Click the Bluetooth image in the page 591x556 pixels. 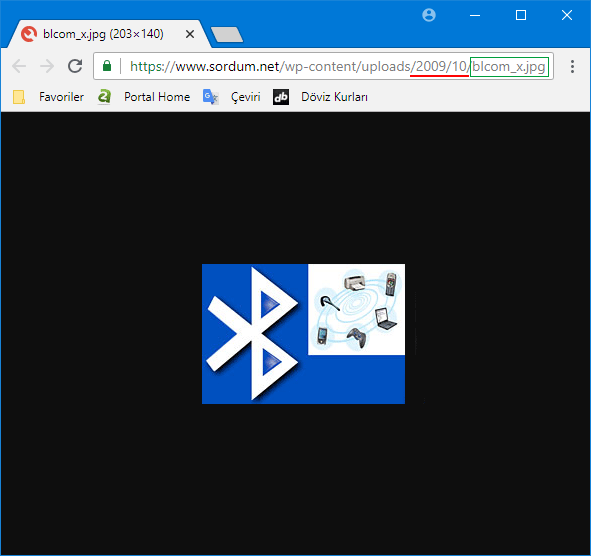[303, 334]
